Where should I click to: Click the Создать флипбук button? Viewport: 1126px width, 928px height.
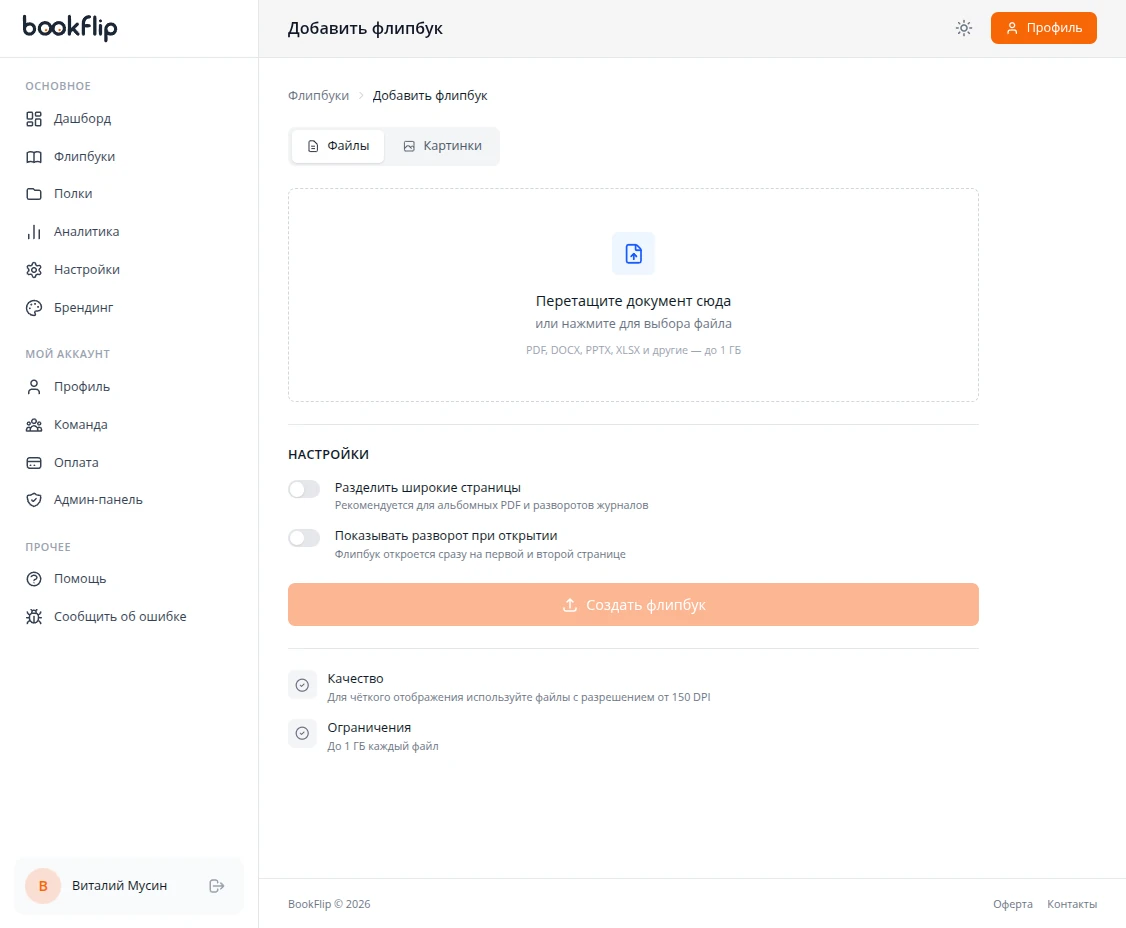tap(633, 605)
